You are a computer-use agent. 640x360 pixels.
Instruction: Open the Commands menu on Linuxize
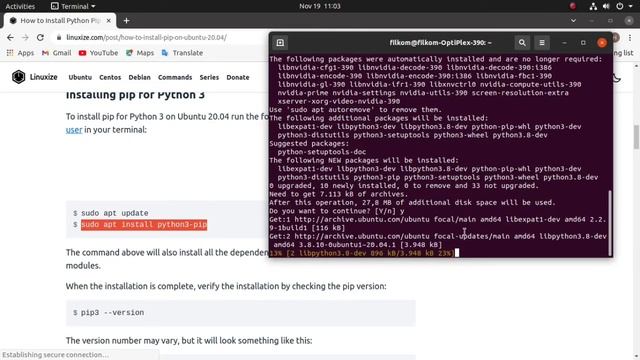click(x=175, y=77)
